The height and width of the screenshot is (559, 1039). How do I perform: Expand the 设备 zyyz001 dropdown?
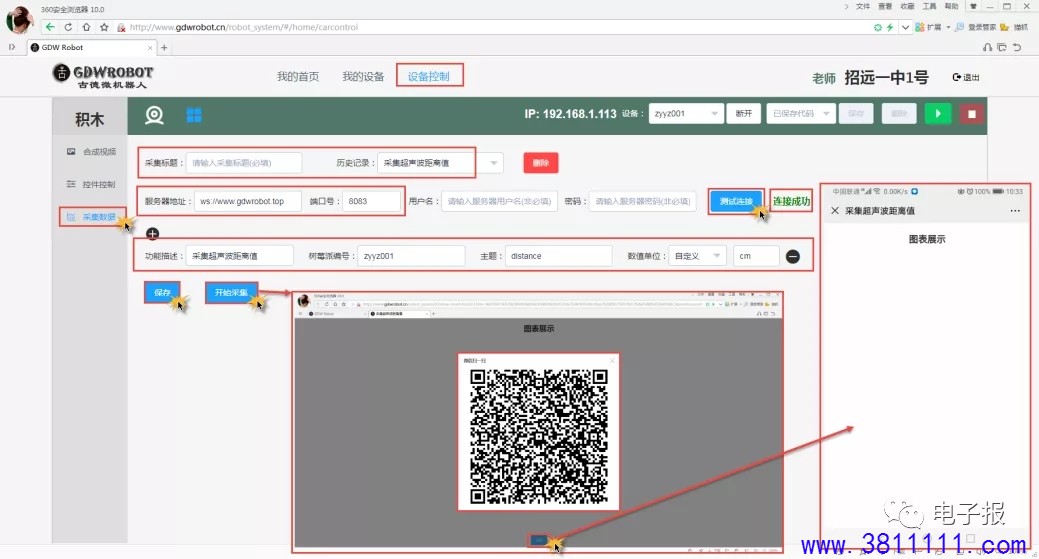click(x=686, y=114)
